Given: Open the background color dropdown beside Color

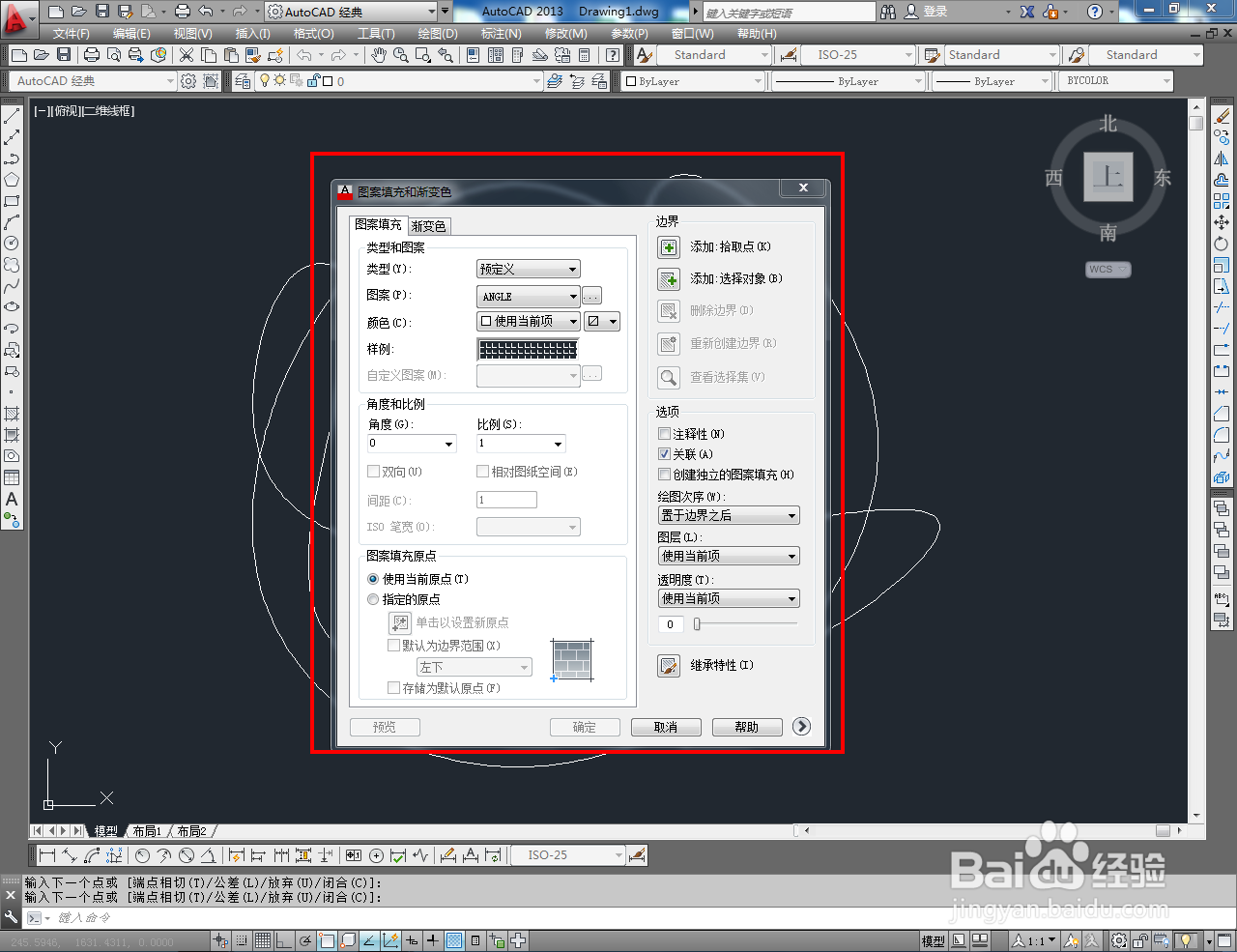Looking at the screenshot, I should tap(602, 321).
